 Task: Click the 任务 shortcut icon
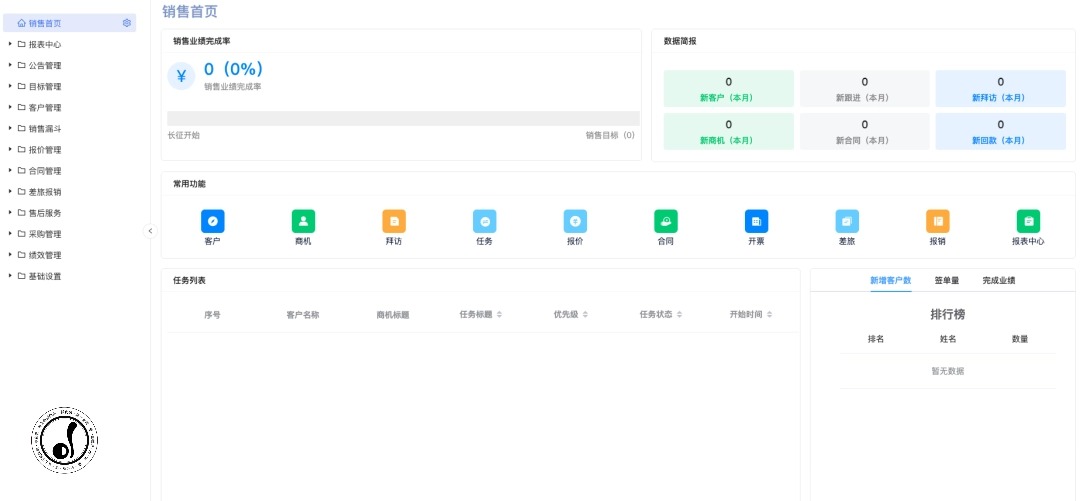click(x=484, y=222)
